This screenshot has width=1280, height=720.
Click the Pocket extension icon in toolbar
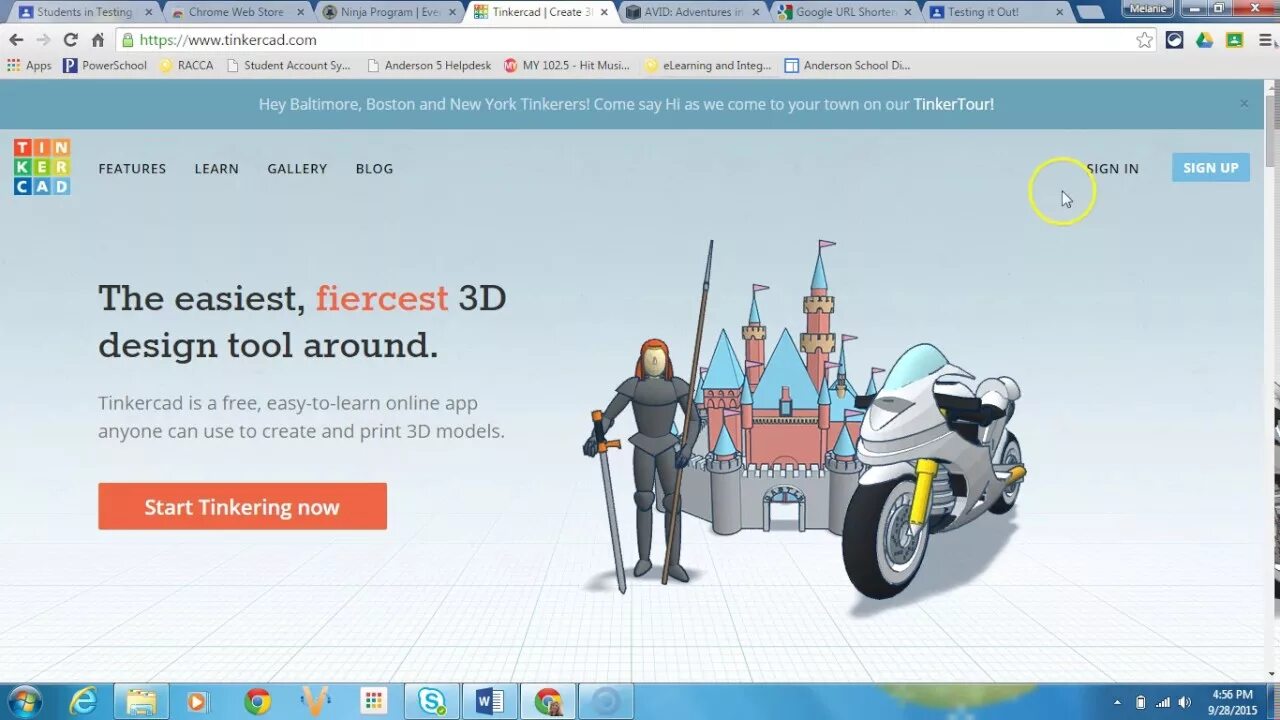coord(1175,40)
